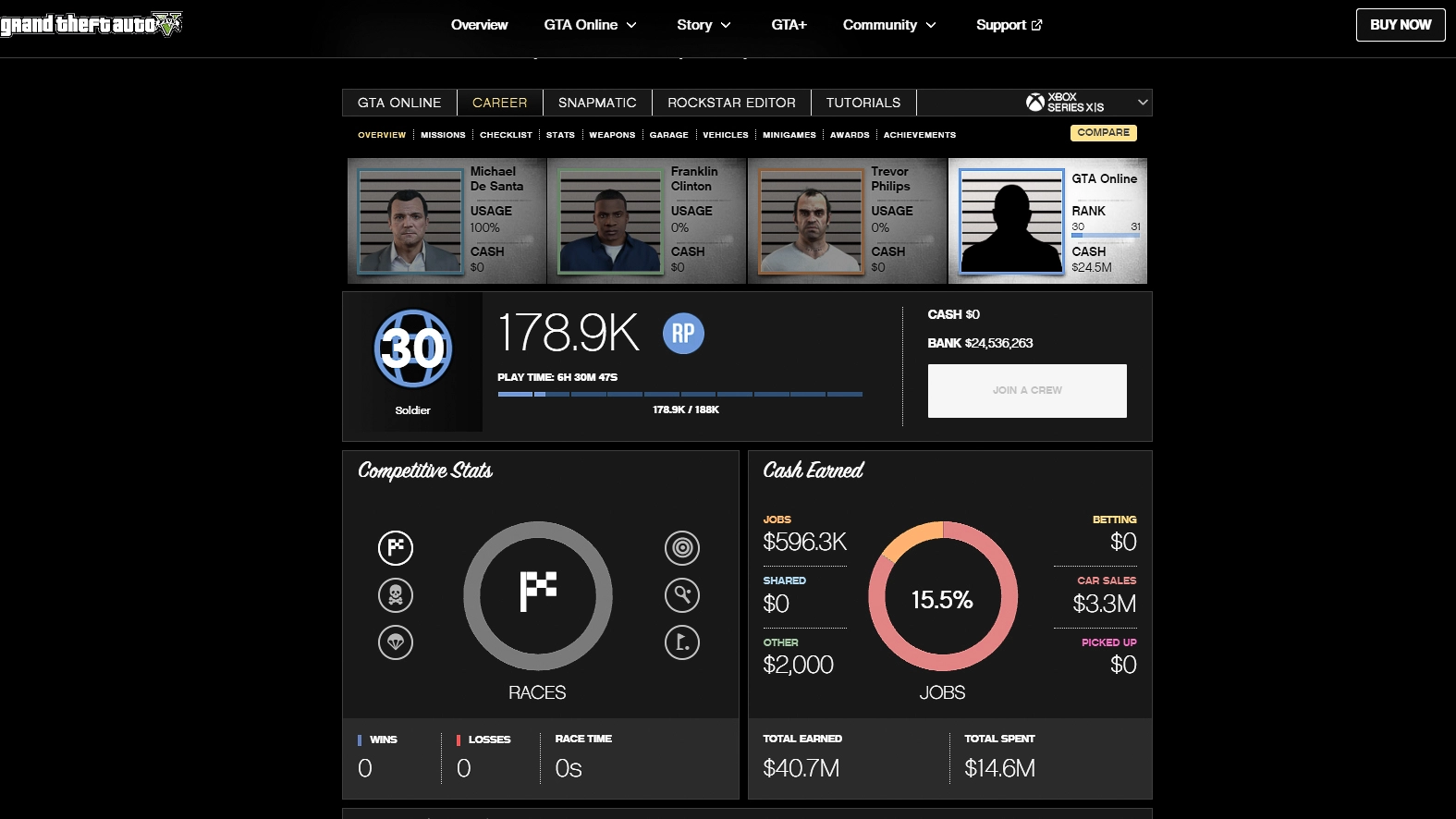Open the Support external link
Image resolution: width=1456 pixels, height=819 pixels.
(1009, 25)
